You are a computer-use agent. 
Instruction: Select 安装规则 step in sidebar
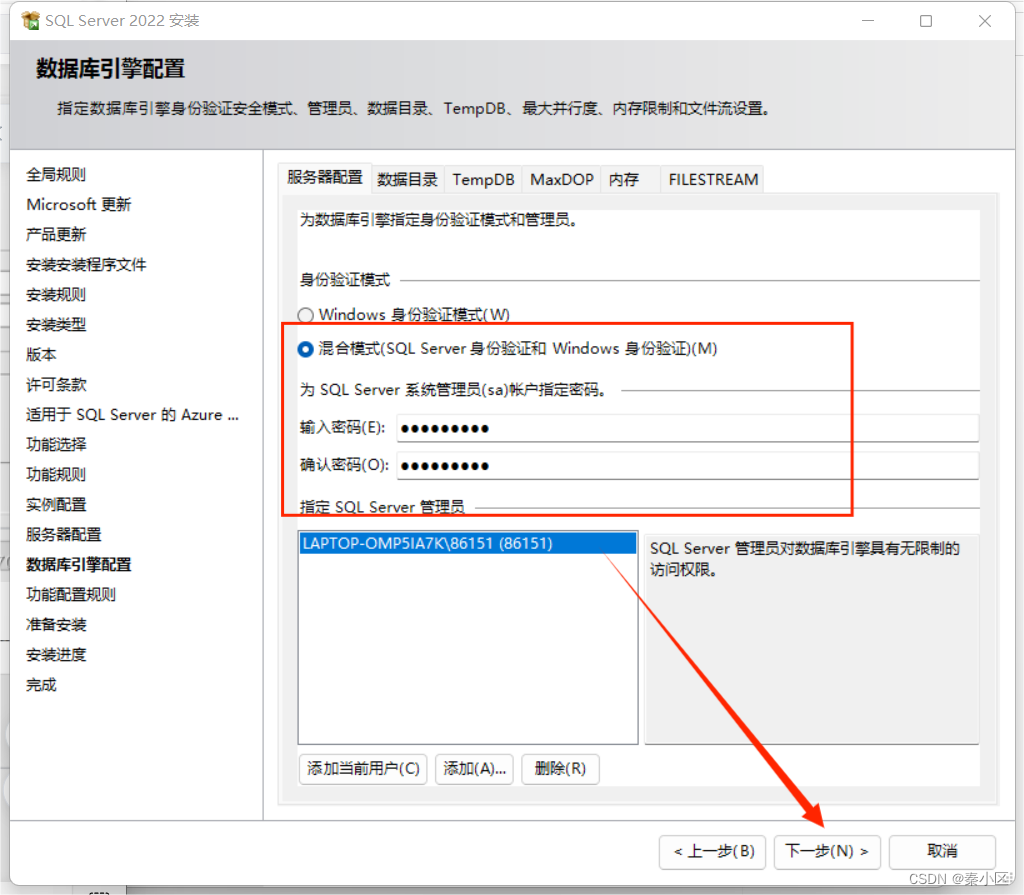pos(56,295)
